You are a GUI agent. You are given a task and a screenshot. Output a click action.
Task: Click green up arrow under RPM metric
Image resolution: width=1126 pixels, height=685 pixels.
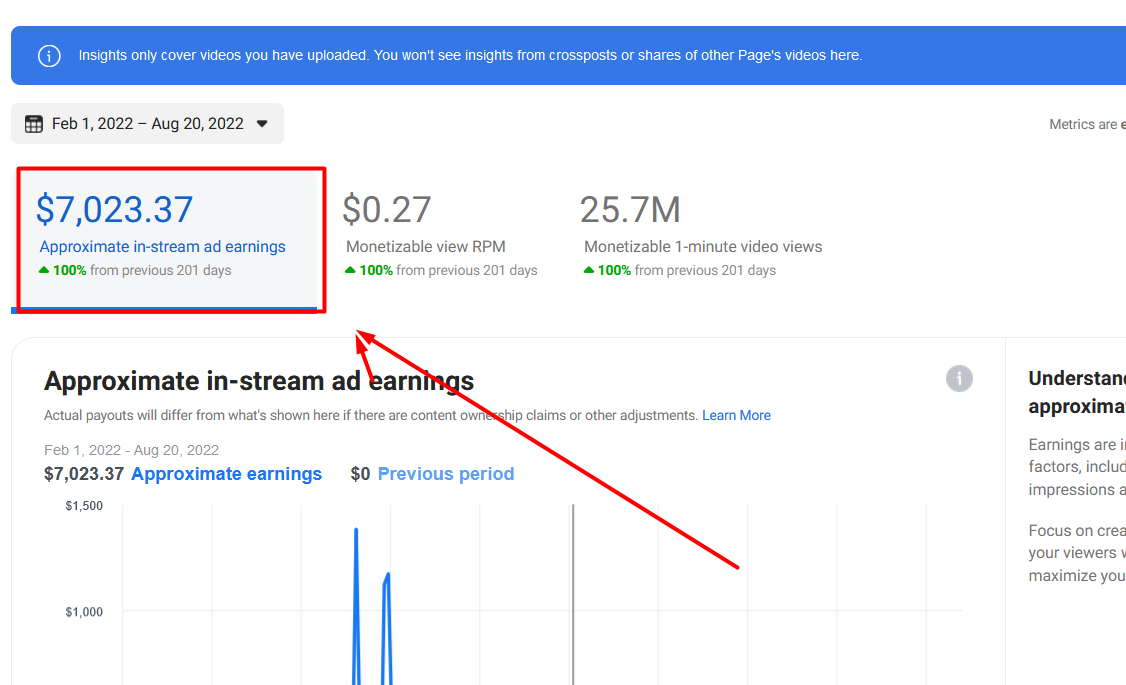click(x=350, y=270)
